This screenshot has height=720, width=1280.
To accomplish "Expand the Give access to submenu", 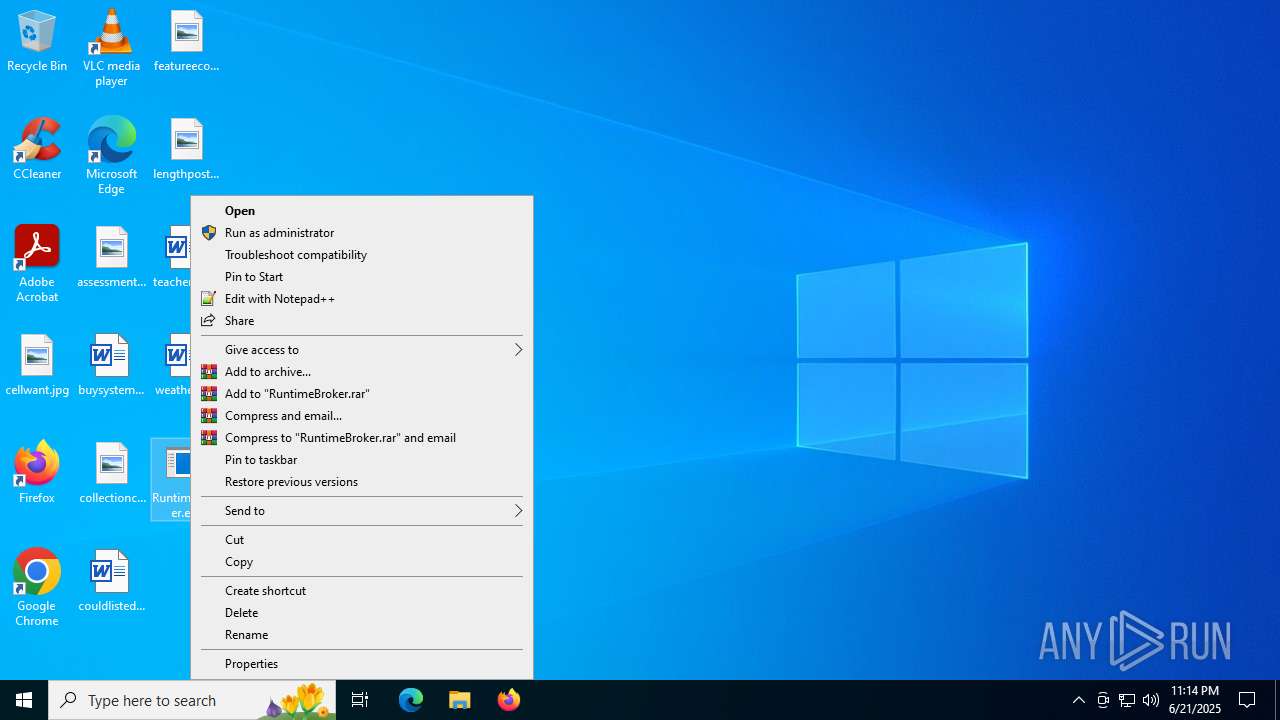I will (362, 350).
